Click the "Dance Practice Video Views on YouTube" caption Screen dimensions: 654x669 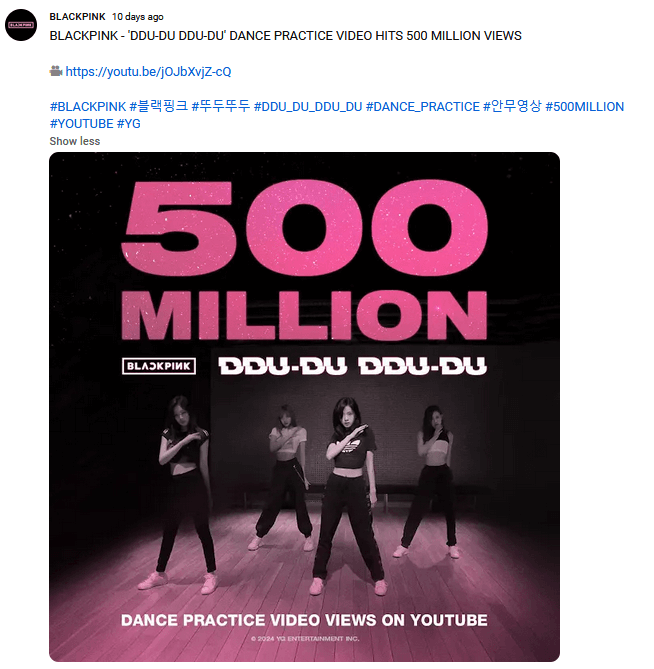point(304,620)
